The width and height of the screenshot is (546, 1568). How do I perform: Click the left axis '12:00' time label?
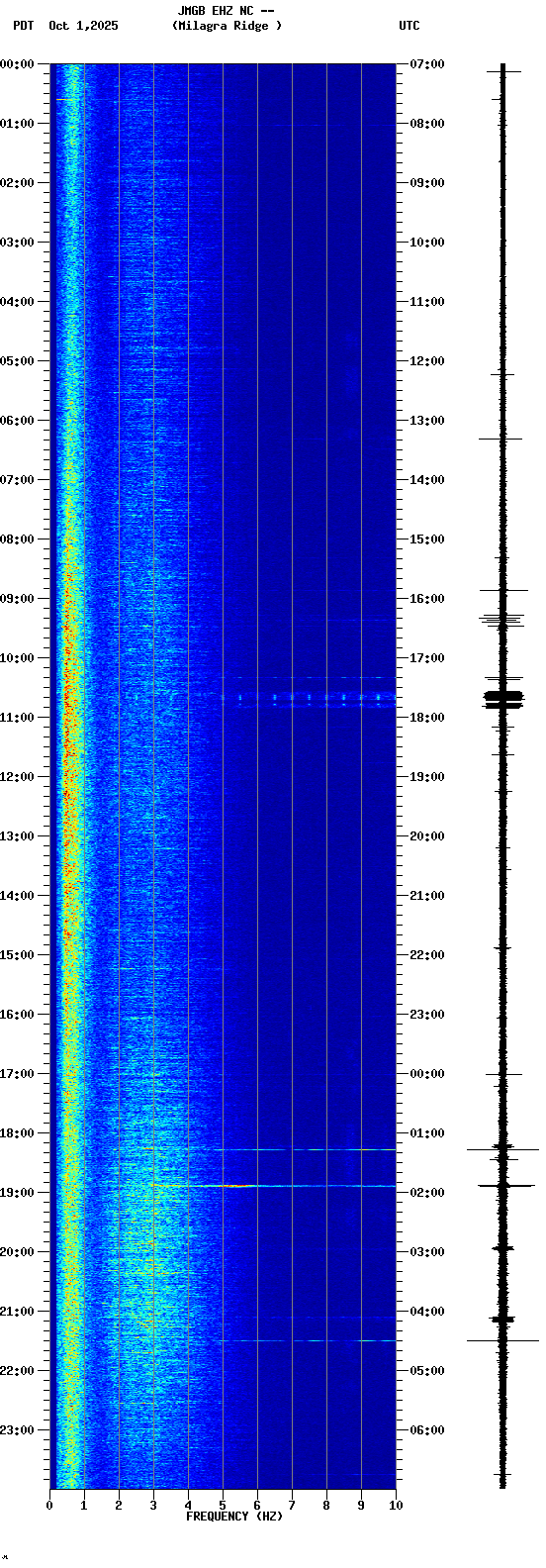coord(17,777)
